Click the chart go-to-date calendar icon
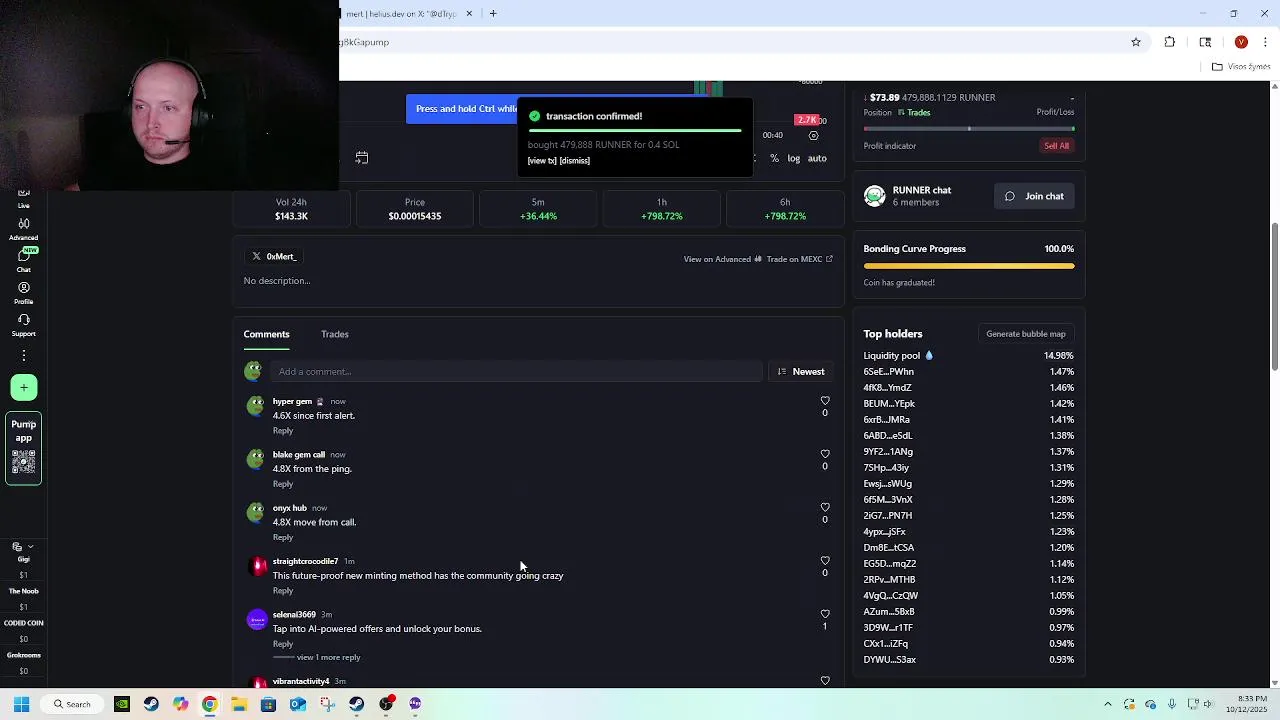 [362, 158]
